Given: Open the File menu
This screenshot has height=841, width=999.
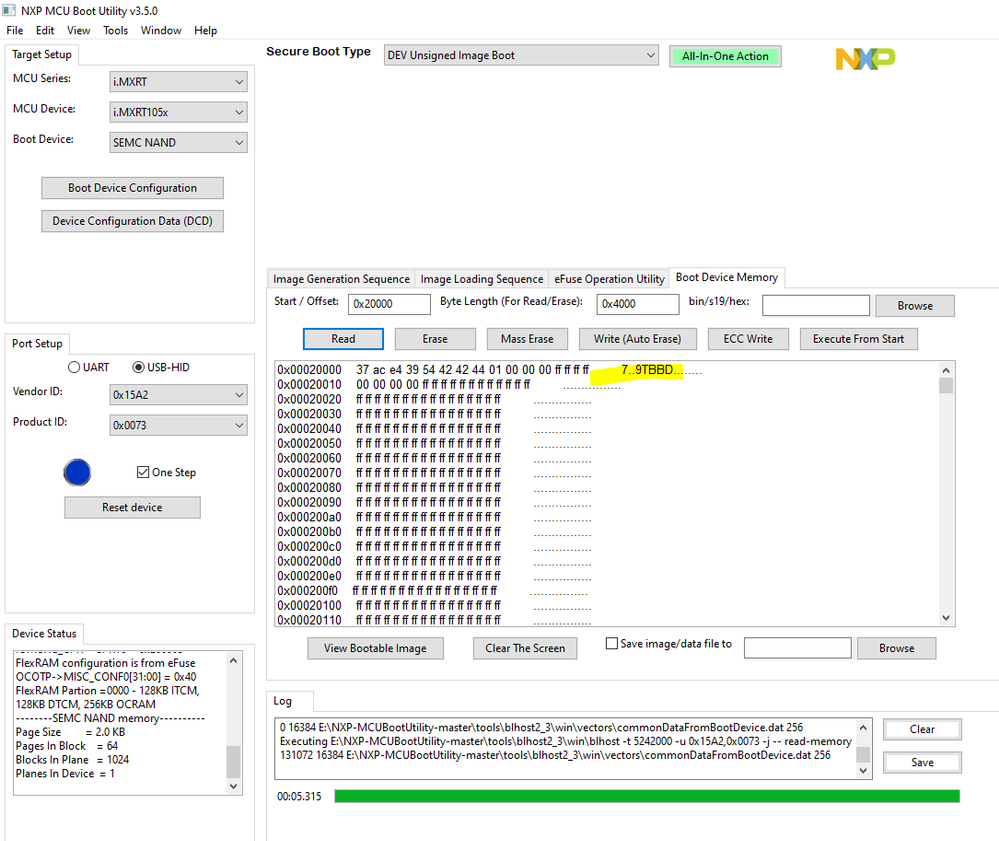Looking at the screenshot, I should coord(15,31).
